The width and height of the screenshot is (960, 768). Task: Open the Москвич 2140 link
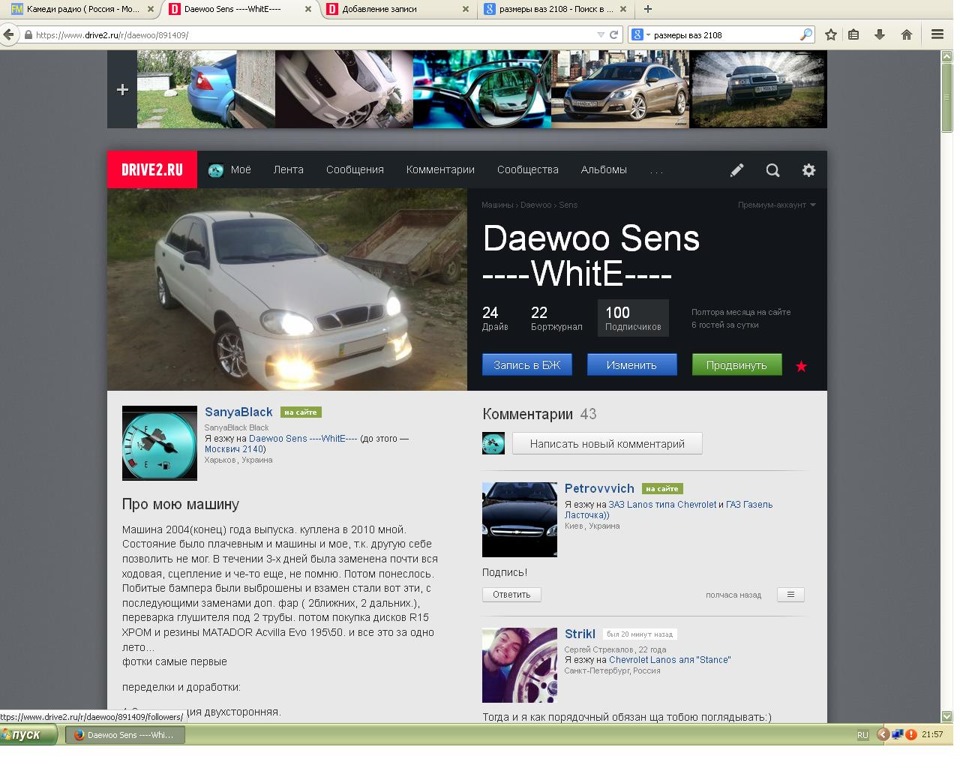234,449
